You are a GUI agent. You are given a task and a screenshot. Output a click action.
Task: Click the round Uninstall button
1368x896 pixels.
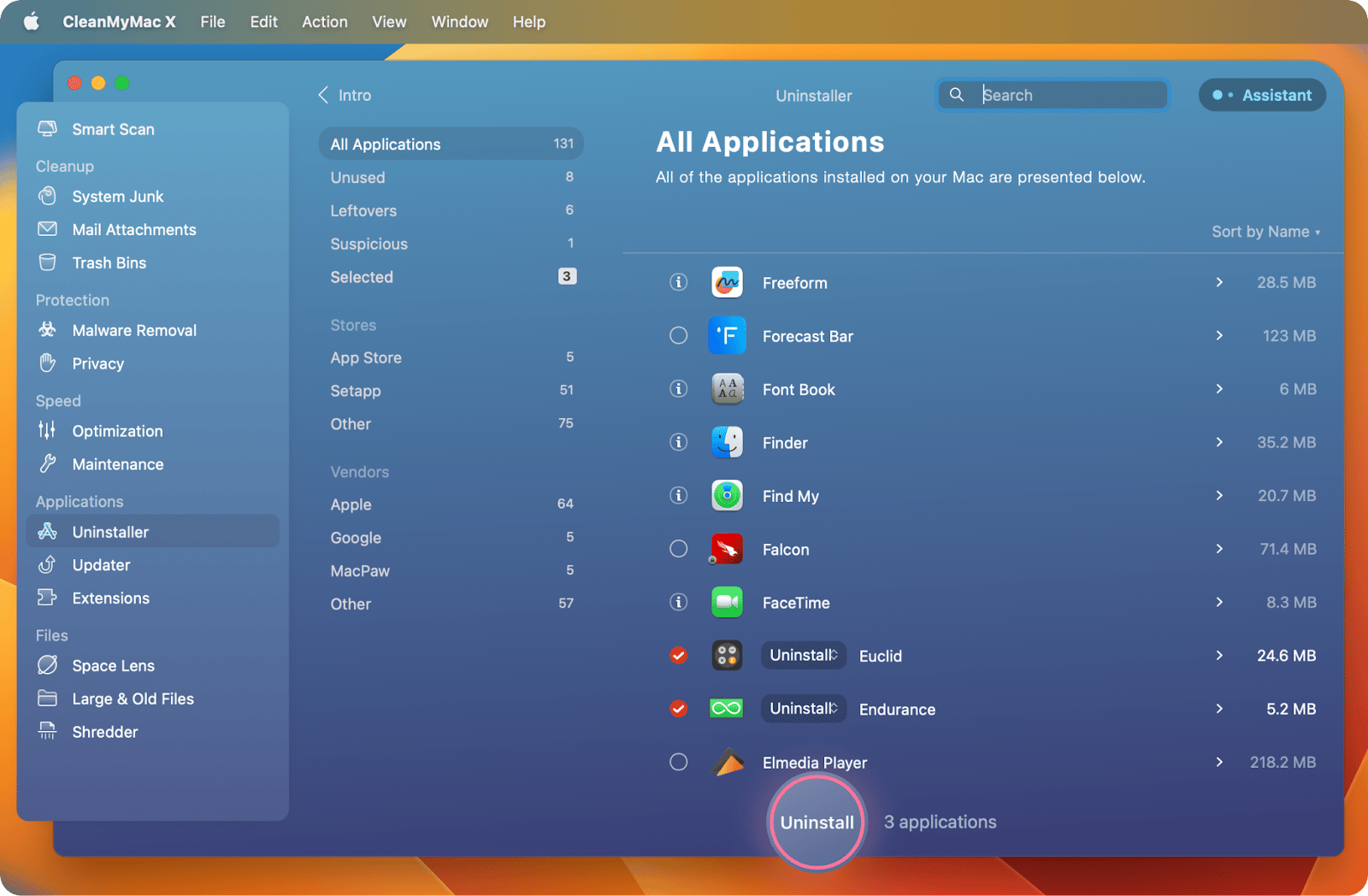point(817,822)
